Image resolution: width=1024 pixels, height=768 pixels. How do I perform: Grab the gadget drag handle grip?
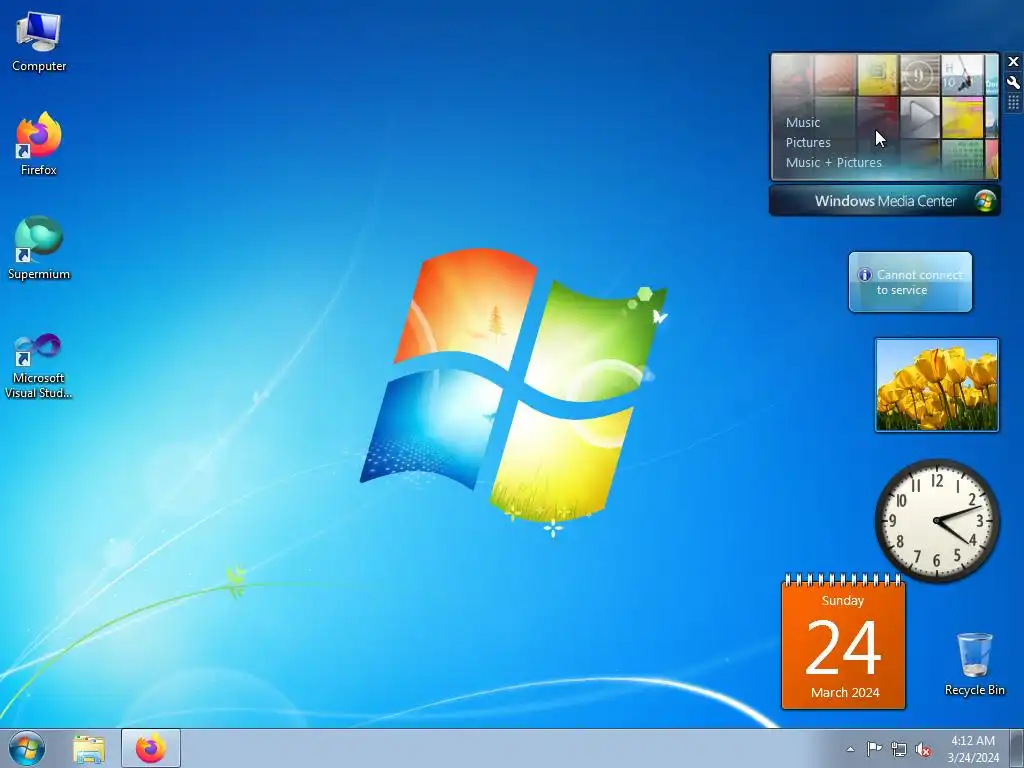pos(1014,103)
